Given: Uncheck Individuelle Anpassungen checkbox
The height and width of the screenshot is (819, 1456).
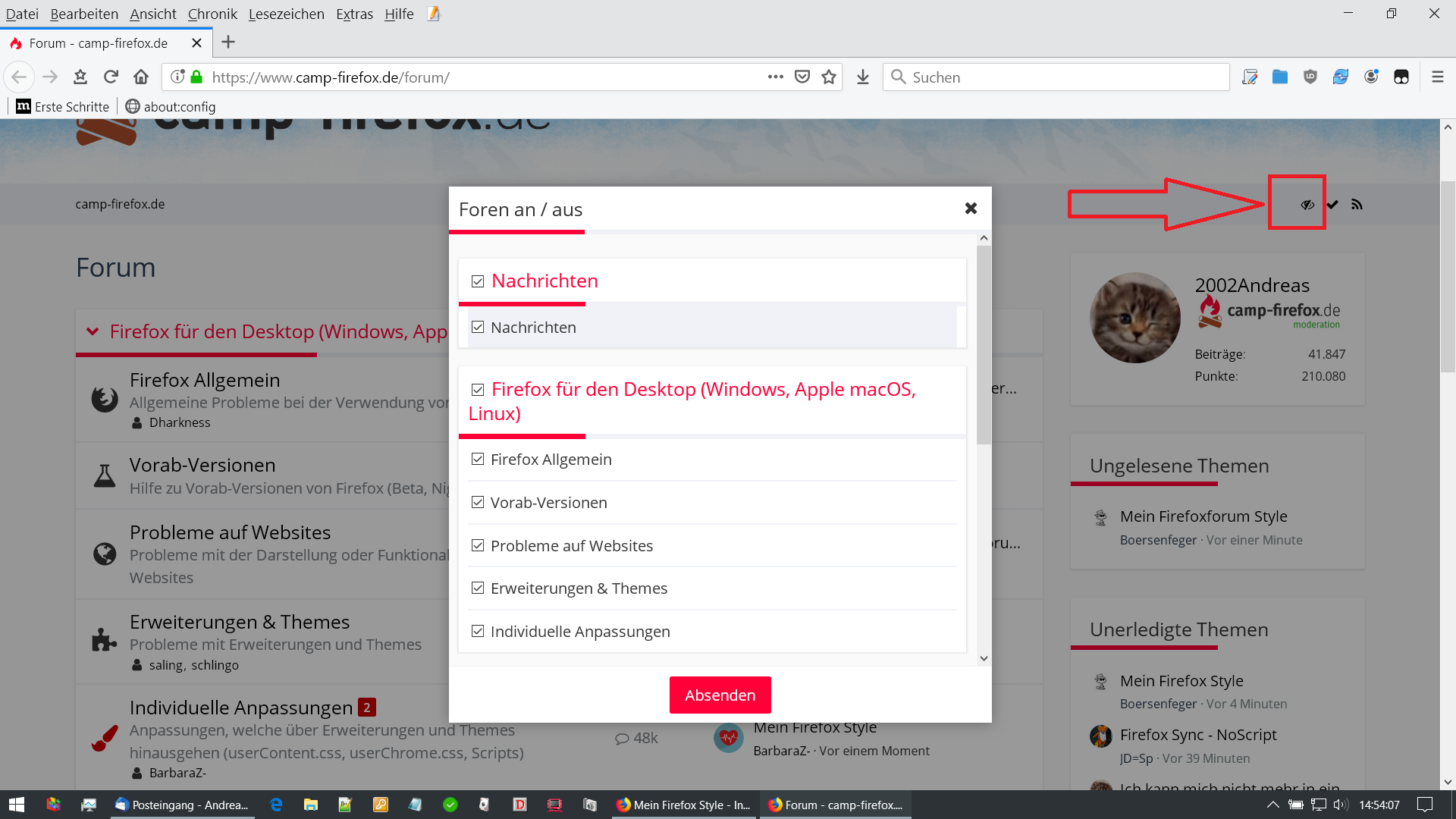Looking at the screenshot, I should tap(478, 631).
